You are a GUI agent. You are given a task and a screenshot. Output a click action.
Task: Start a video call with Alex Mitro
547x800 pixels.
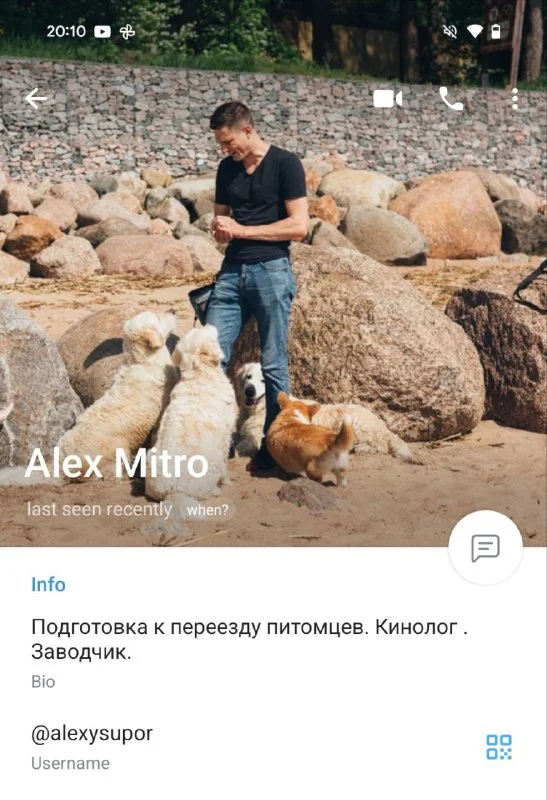(x=388, y=98)
